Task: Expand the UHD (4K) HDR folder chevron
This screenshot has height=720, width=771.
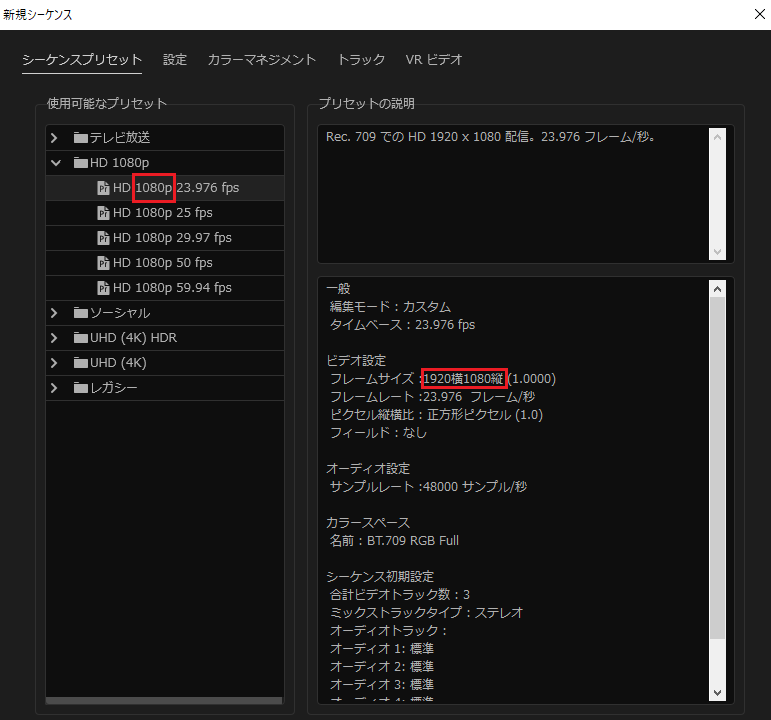Action: click(54, 338)
